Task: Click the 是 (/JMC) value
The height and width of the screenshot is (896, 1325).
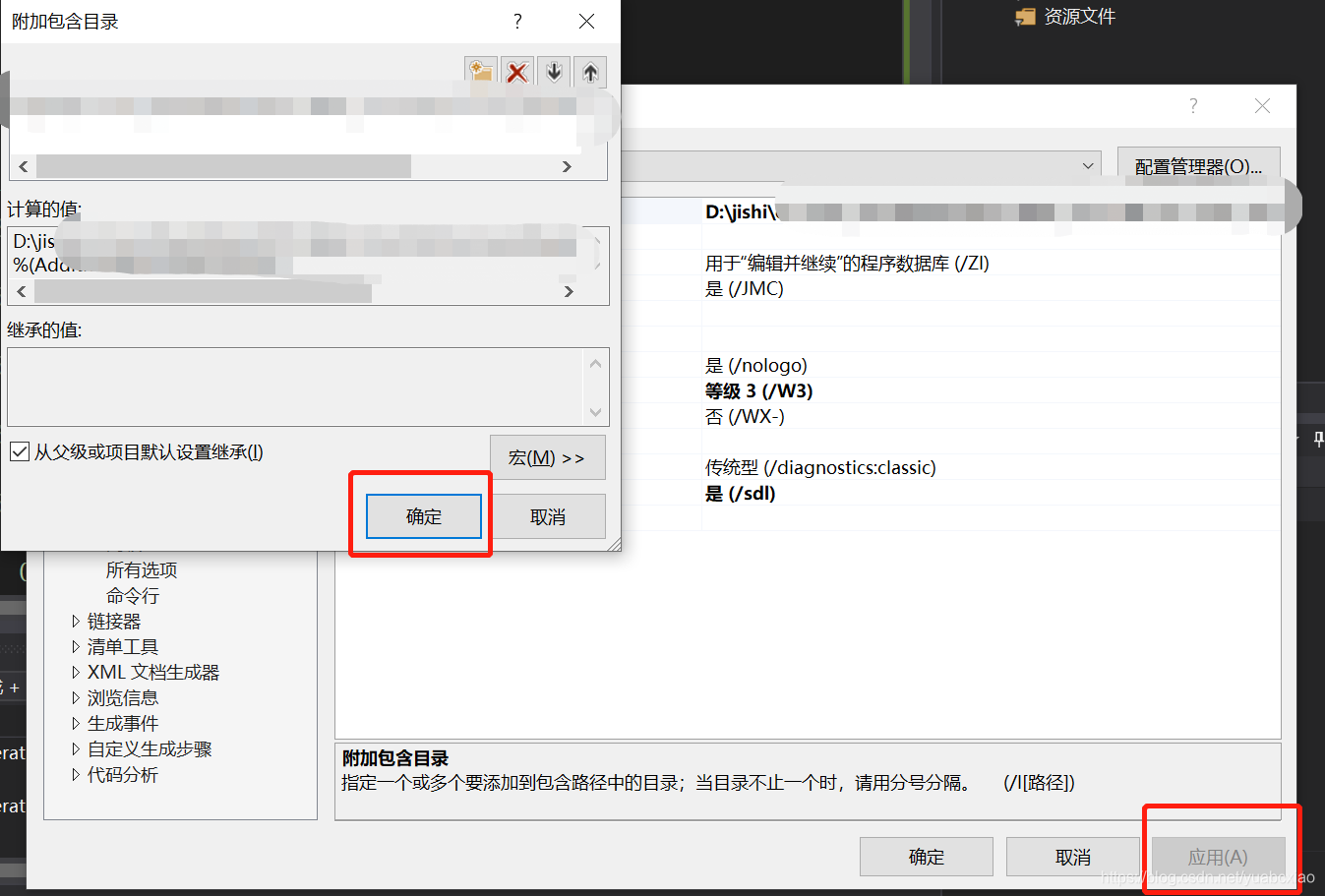Action: (x=745, y=289)
